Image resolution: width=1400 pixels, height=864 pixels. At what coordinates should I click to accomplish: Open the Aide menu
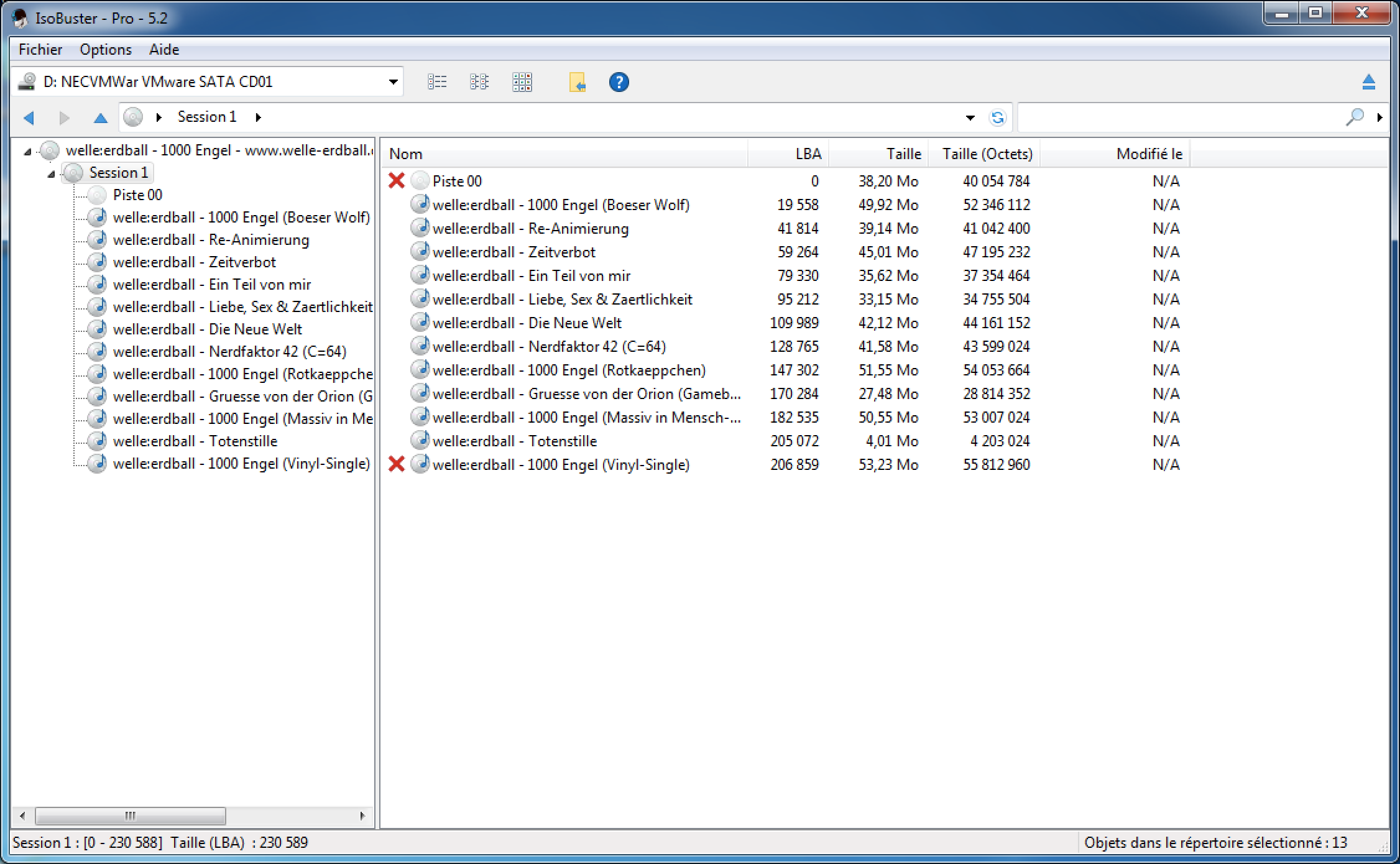tap(164, 50)
